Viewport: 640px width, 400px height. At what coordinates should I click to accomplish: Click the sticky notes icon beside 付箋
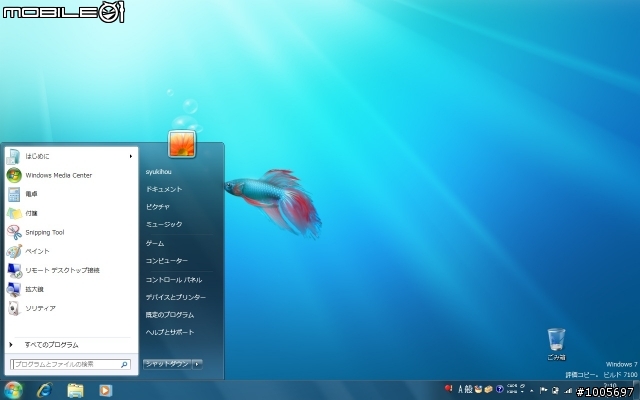14,213
